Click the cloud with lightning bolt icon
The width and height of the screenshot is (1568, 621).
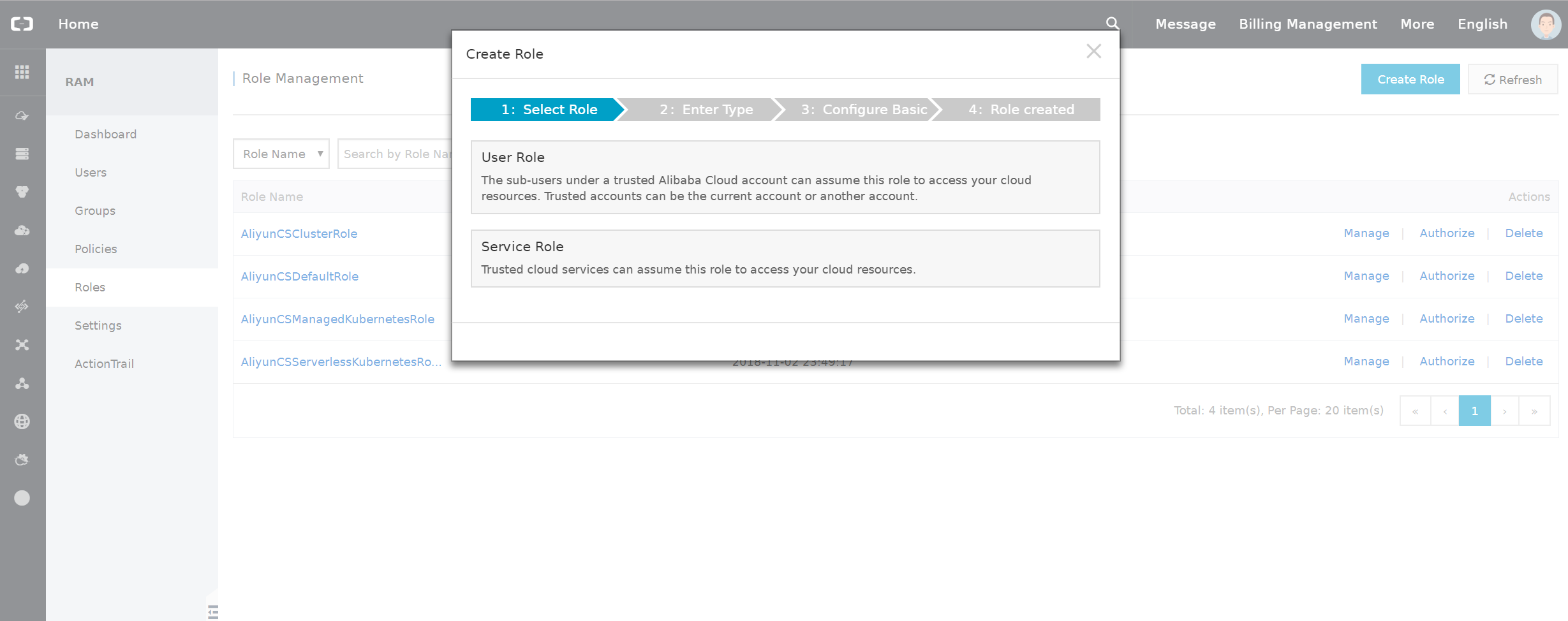coord(22,268)
